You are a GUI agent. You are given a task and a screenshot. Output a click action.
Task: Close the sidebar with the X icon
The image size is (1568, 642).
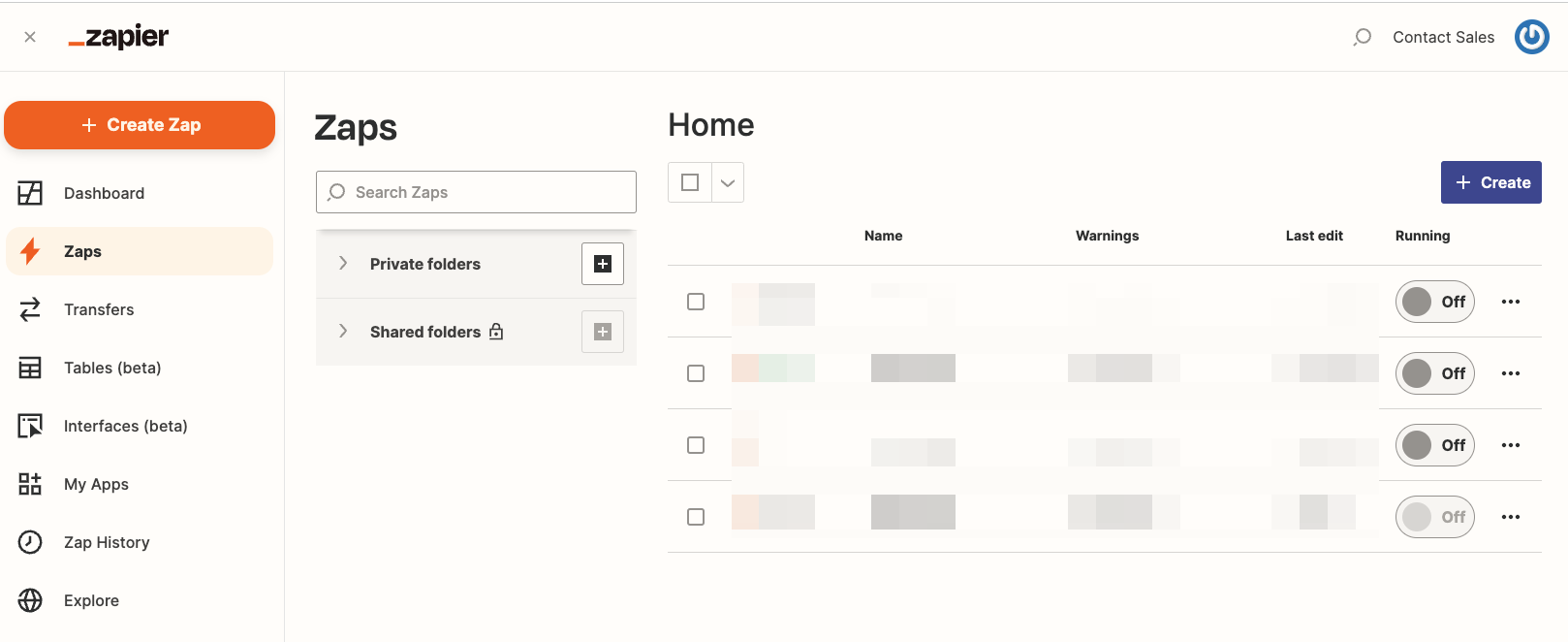tap(30, 37)
